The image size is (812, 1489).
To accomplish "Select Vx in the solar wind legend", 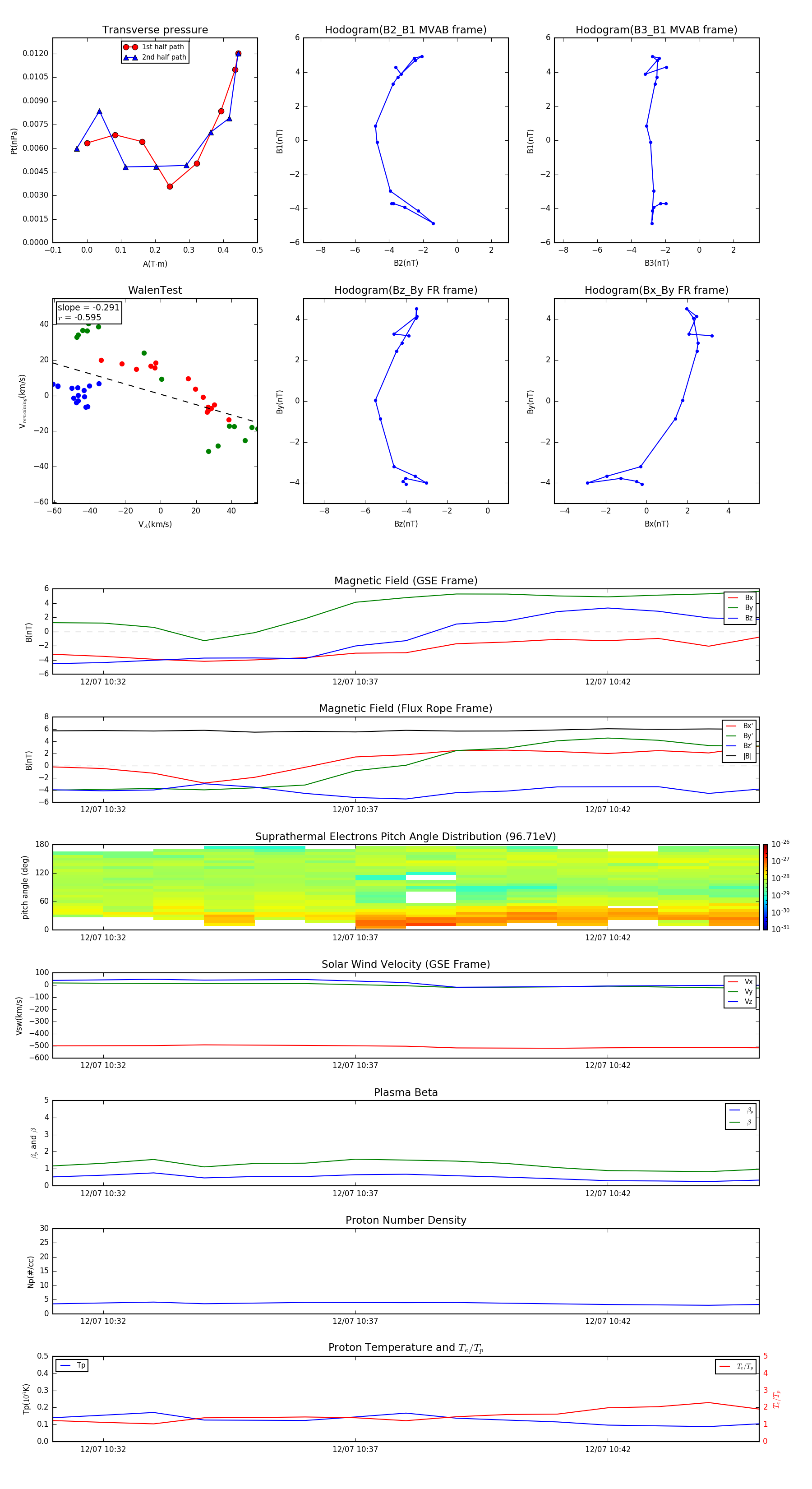I will click(740, 981).
